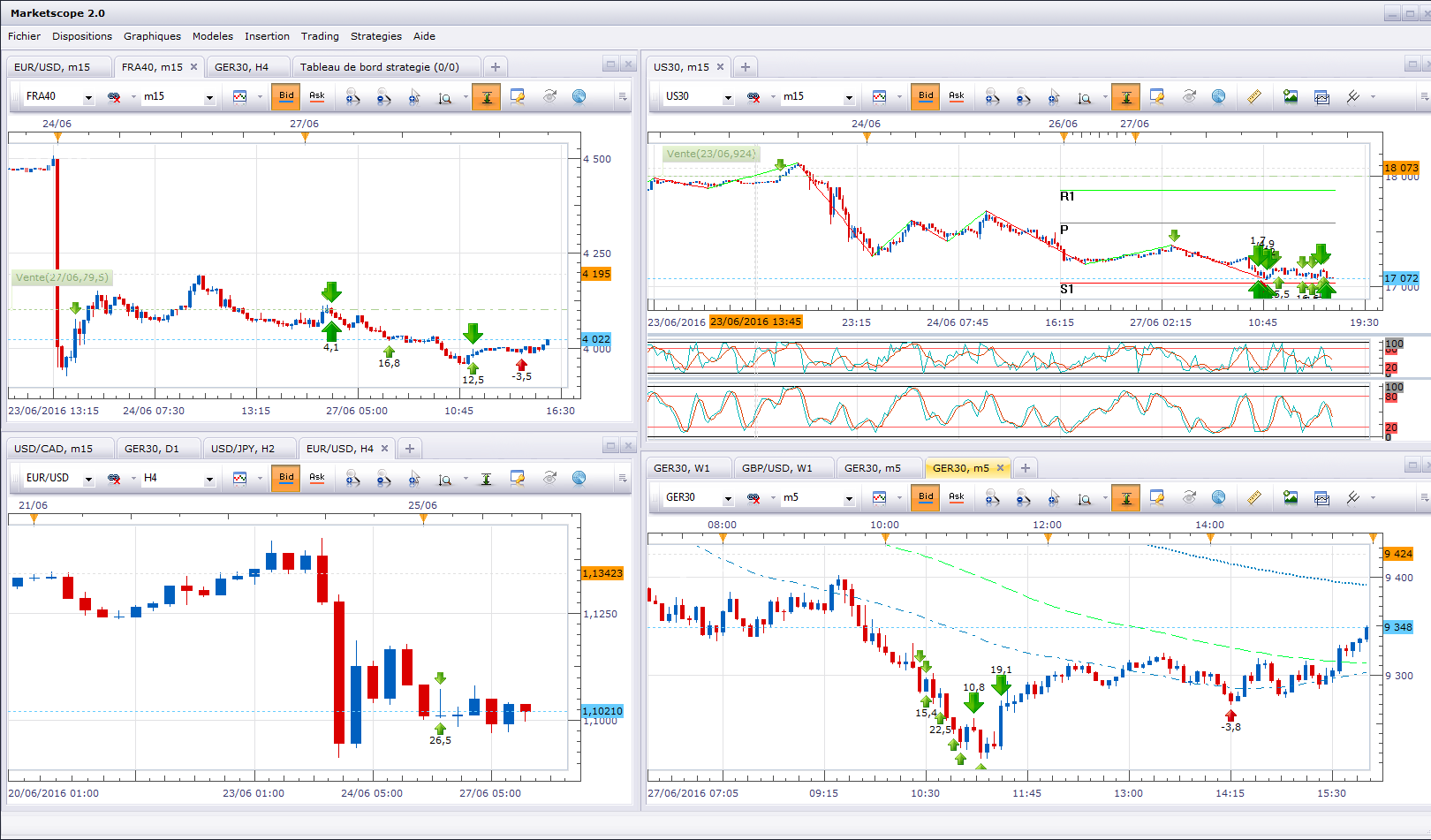Viewport: 1431px width, 840px height.
Task: Open the FRA40 instrument dropdown
Action: [x=88, y=97]
